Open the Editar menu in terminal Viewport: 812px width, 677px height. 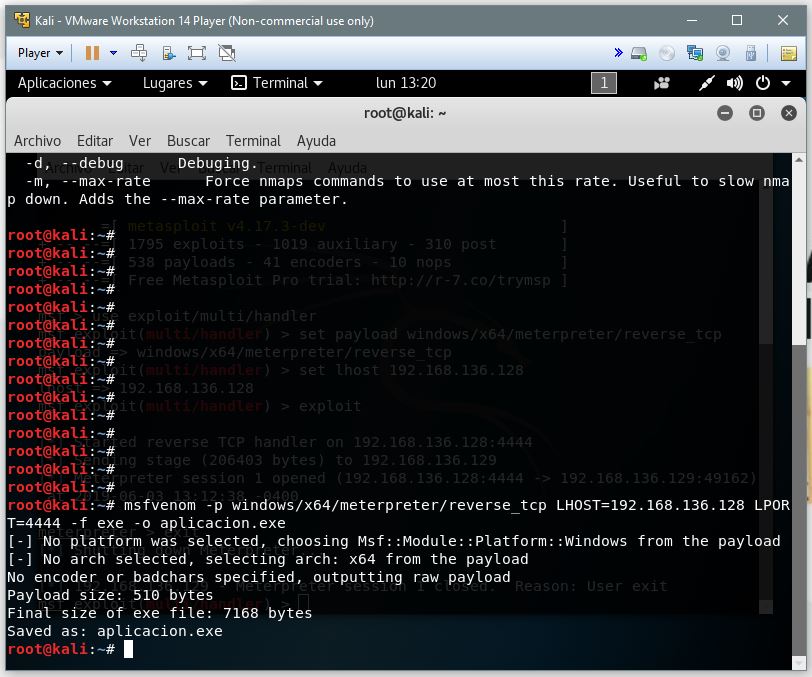click(95, 141)
